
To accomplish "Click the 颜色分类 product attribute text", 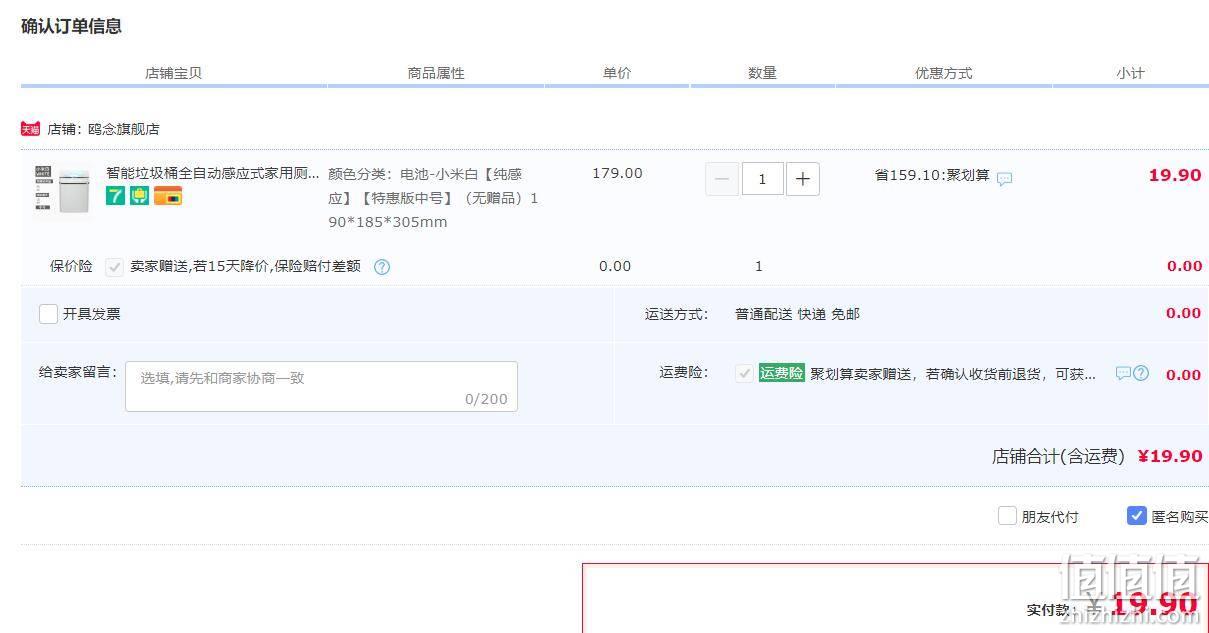I will pos(433,198).
